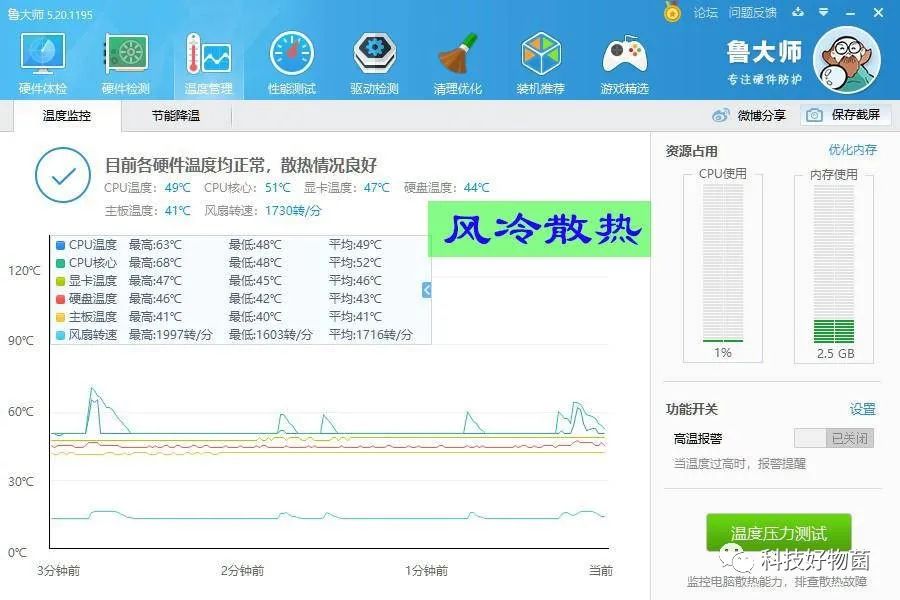This screenshot has height=600, width=900.
Task: Click the 当前 time axis label
Action: coord(600,571)
